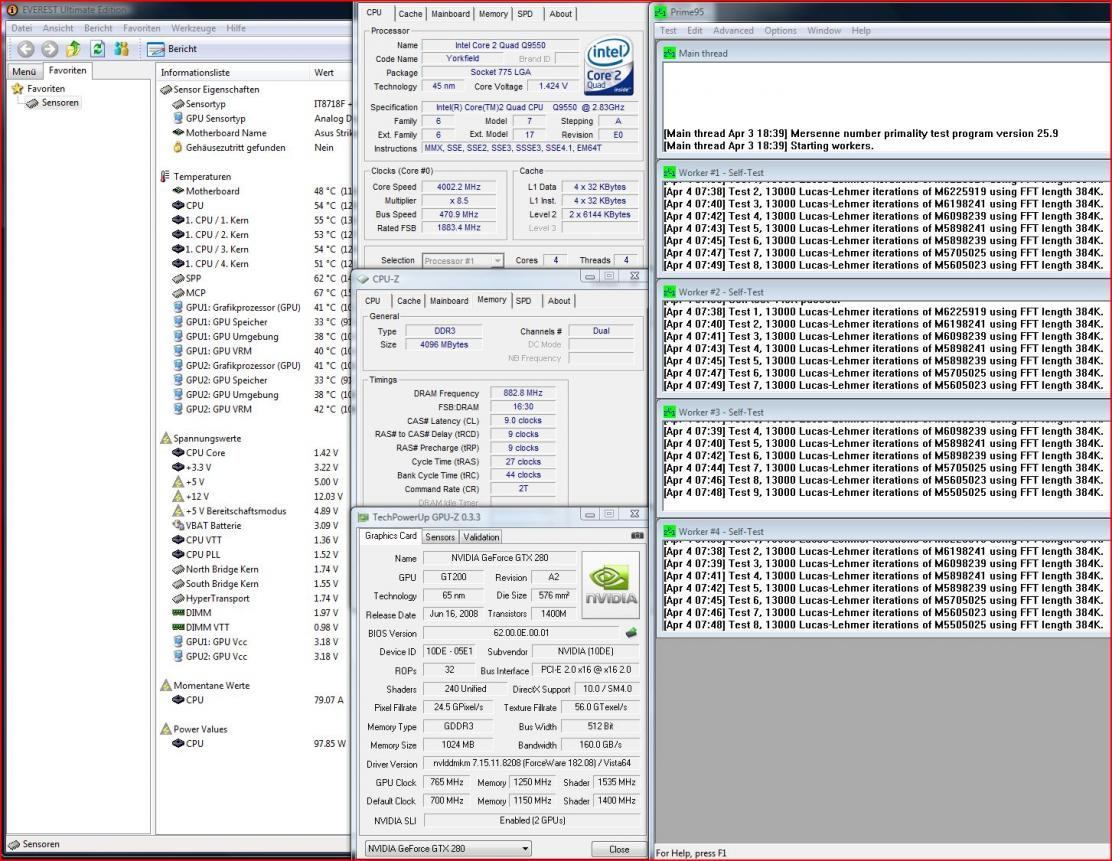Click the Sensor Eigenschaften section icon

click(166, 89)
